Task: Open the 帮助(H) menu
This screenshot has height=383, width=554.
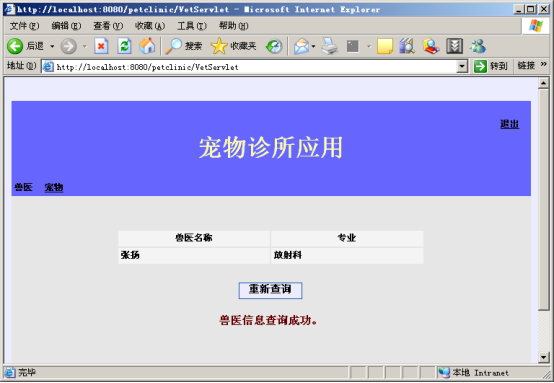Action: tap(234, 26)
